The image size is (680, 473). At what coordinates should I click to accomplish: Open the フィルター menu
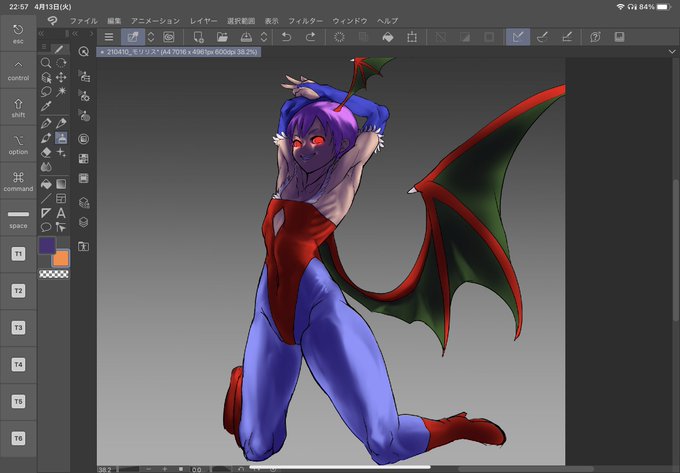tap(305, 21)
